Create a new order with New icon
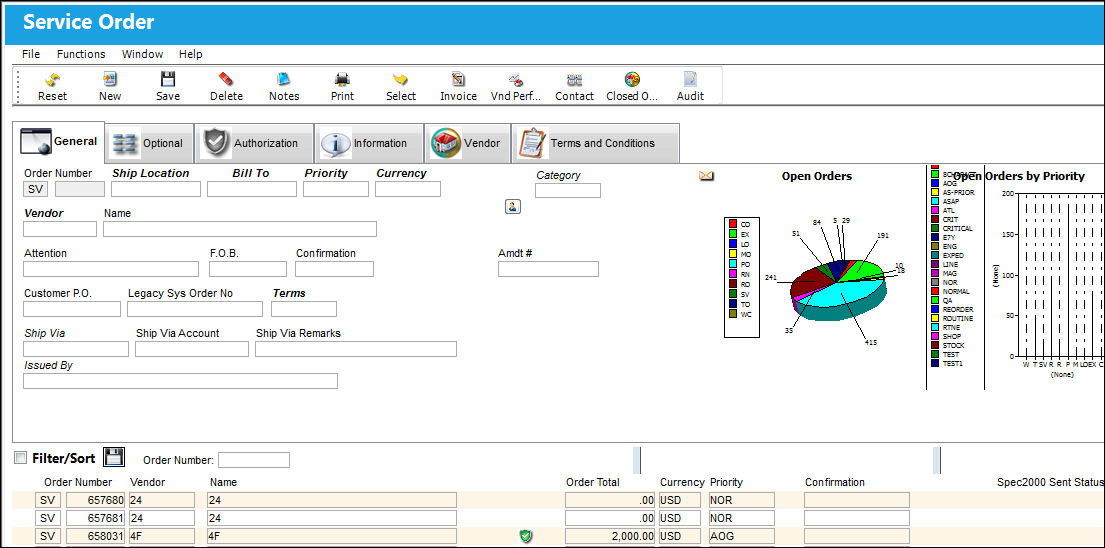Viewport: 1105px width, 548px height. (110, 80)
